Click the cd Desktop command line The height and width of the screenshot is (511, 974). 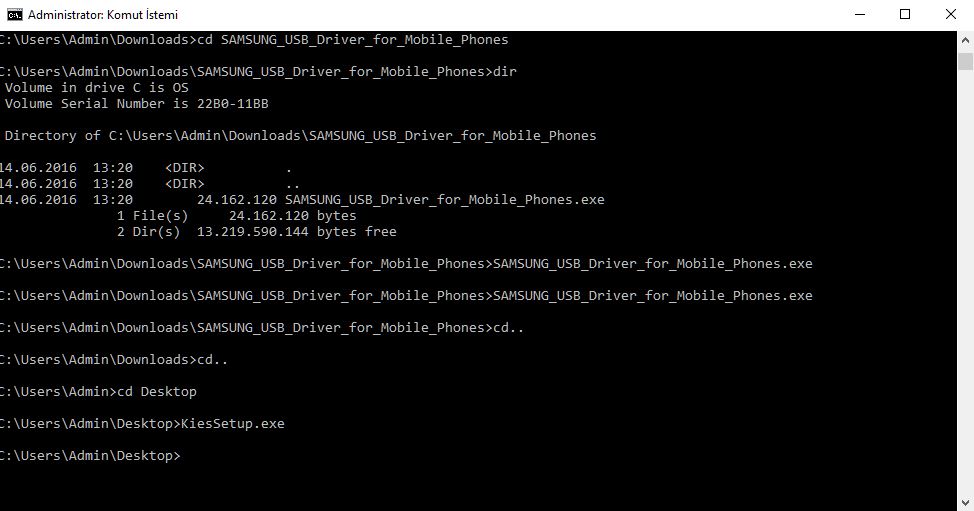98,392
